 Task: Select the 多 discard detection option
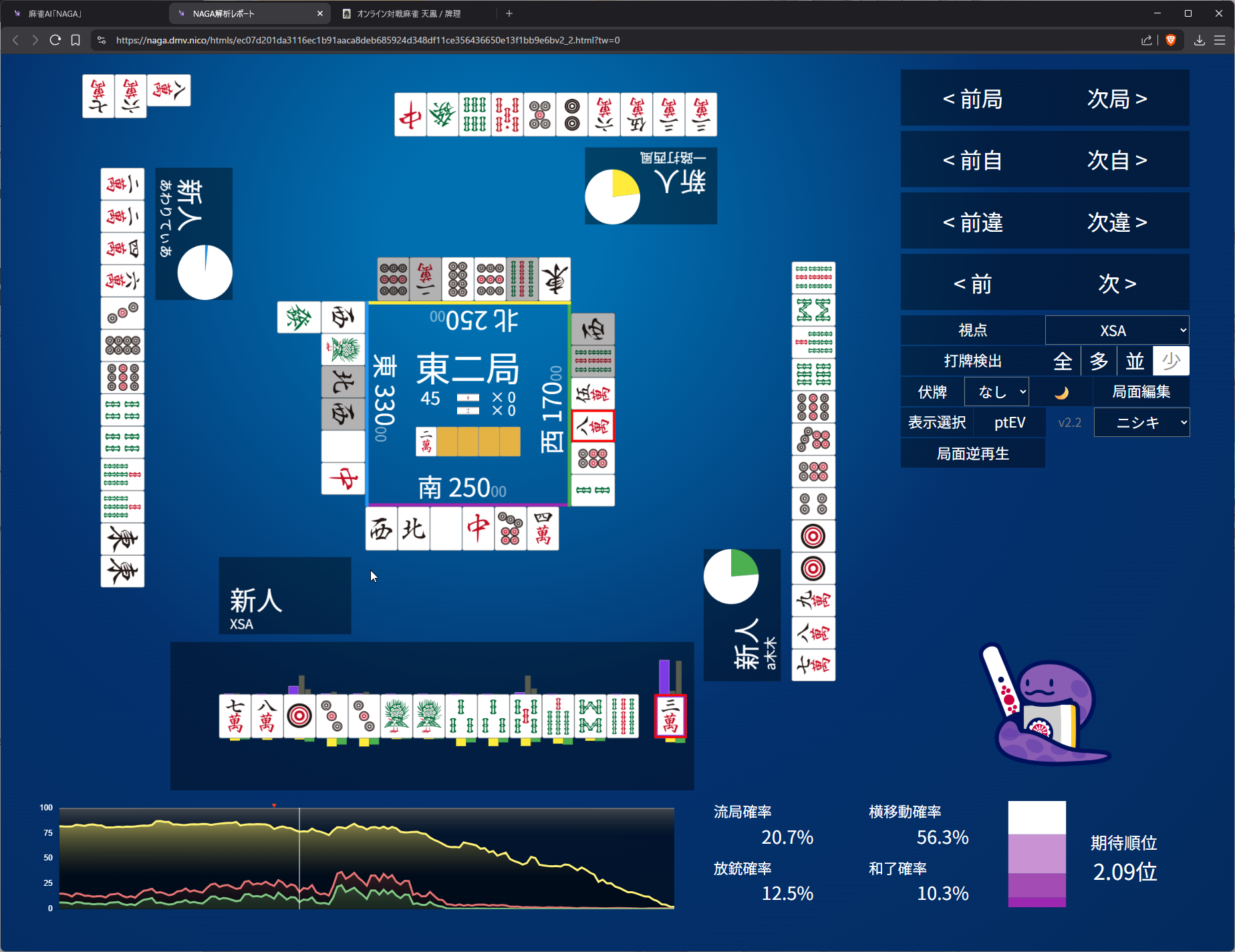click(1099, 361)
